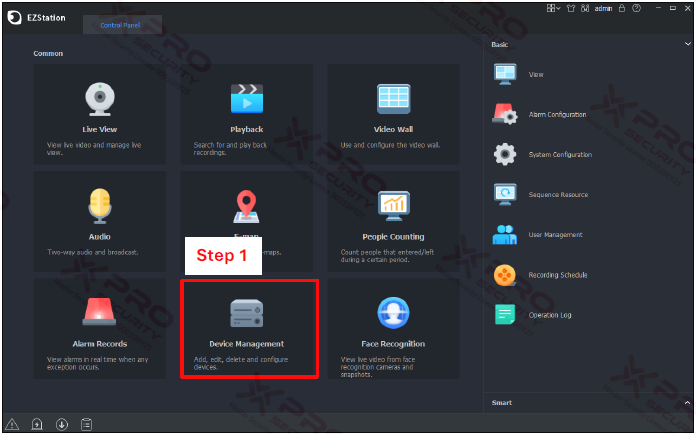696x434 pixels.
Task: Click 'Add, edit, delete and configure devices.' text
Action: 241,363
